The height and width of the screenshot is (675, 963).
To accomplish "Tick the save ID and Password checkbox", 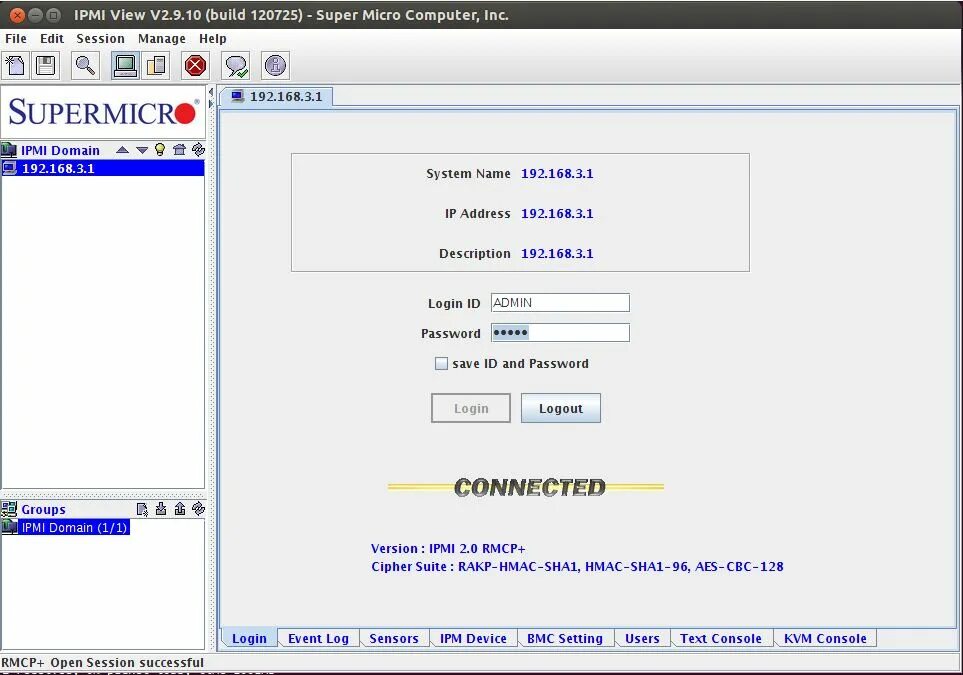I will (441, 364).
